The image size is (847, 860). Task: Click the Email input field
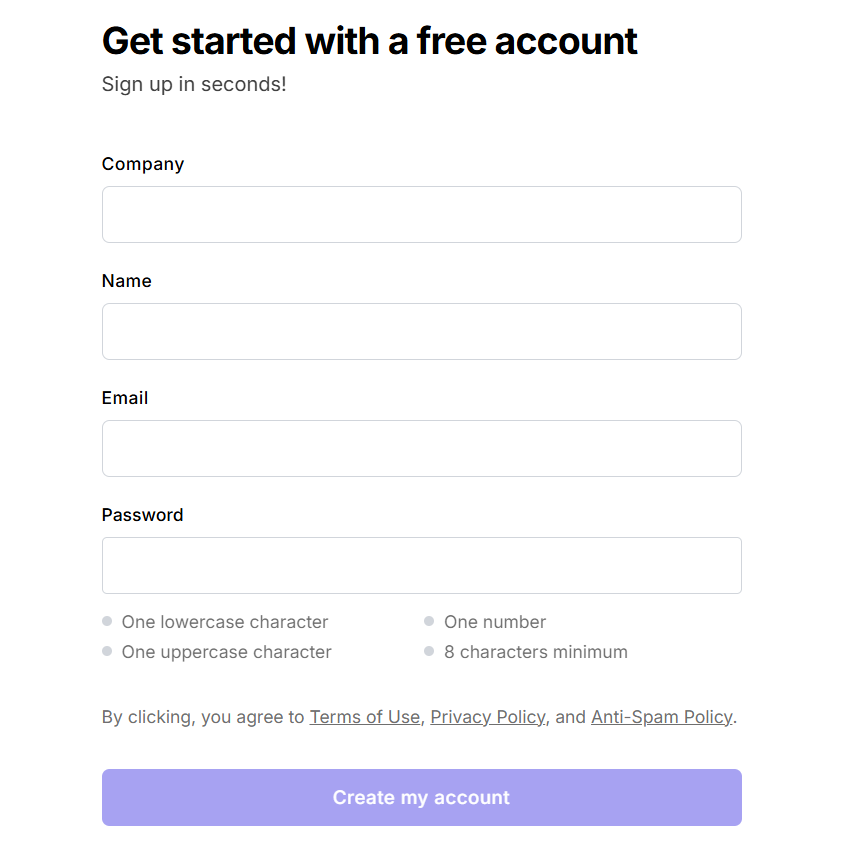pos(421,448)
